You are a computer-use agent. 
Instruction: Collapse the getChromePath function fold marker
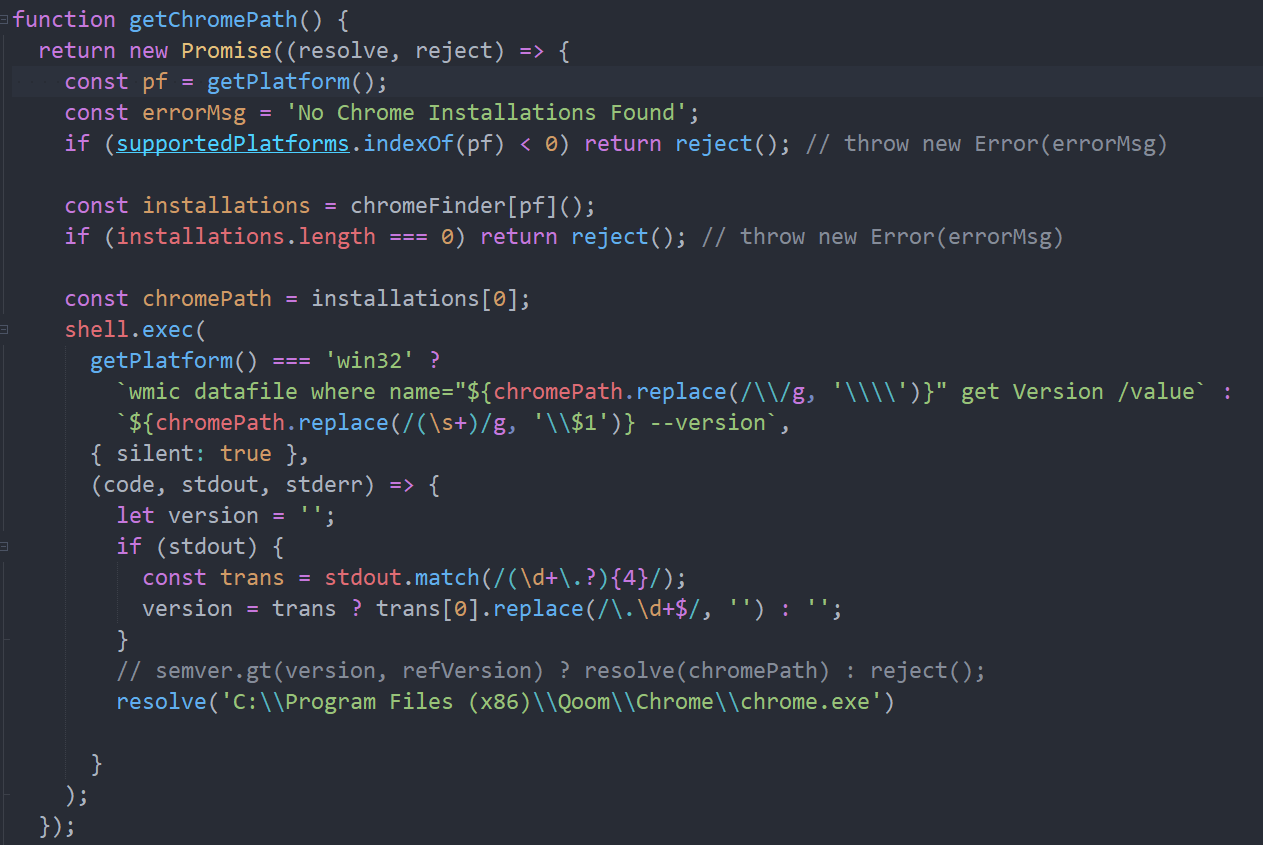[x=5, y=19]
